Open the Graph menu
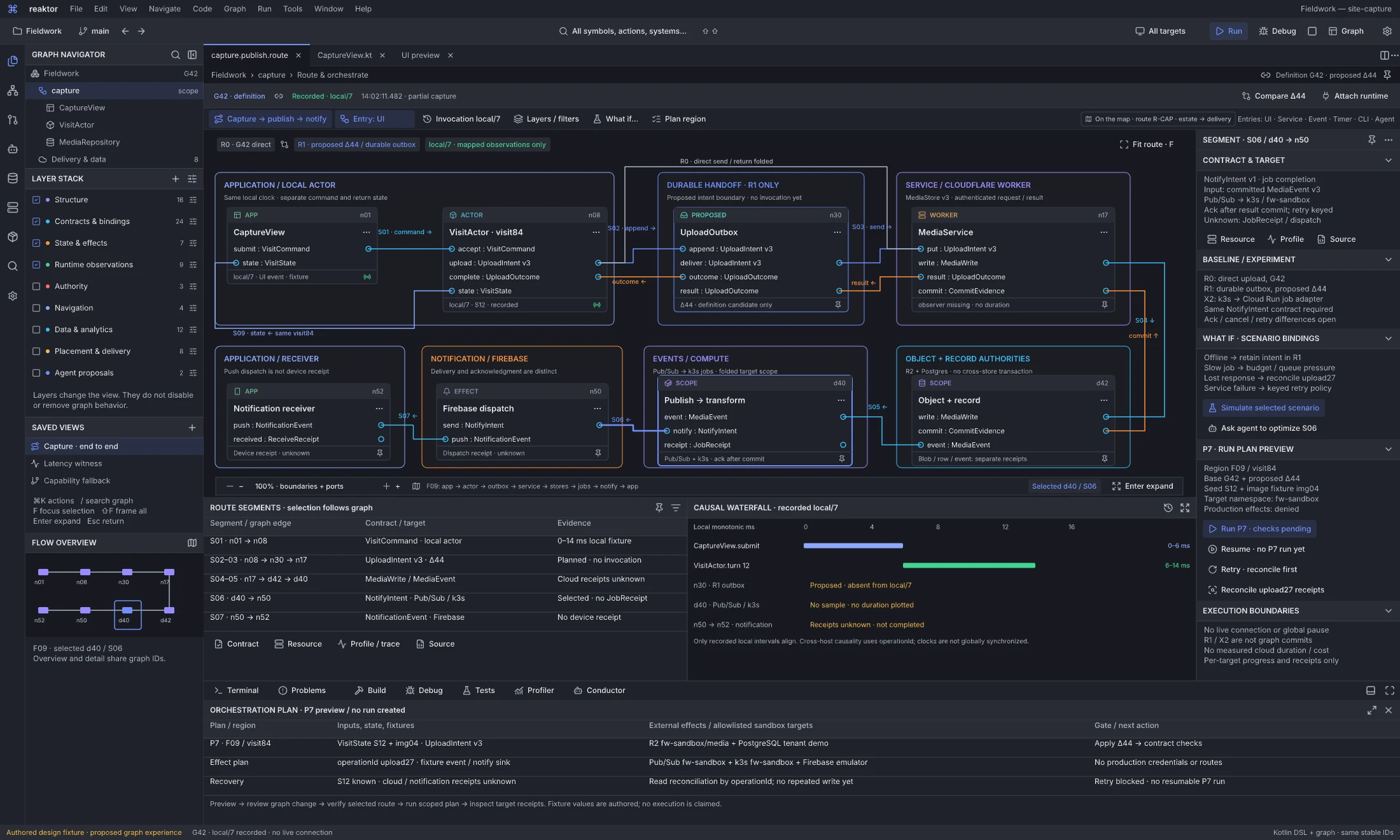 [235, 9]
